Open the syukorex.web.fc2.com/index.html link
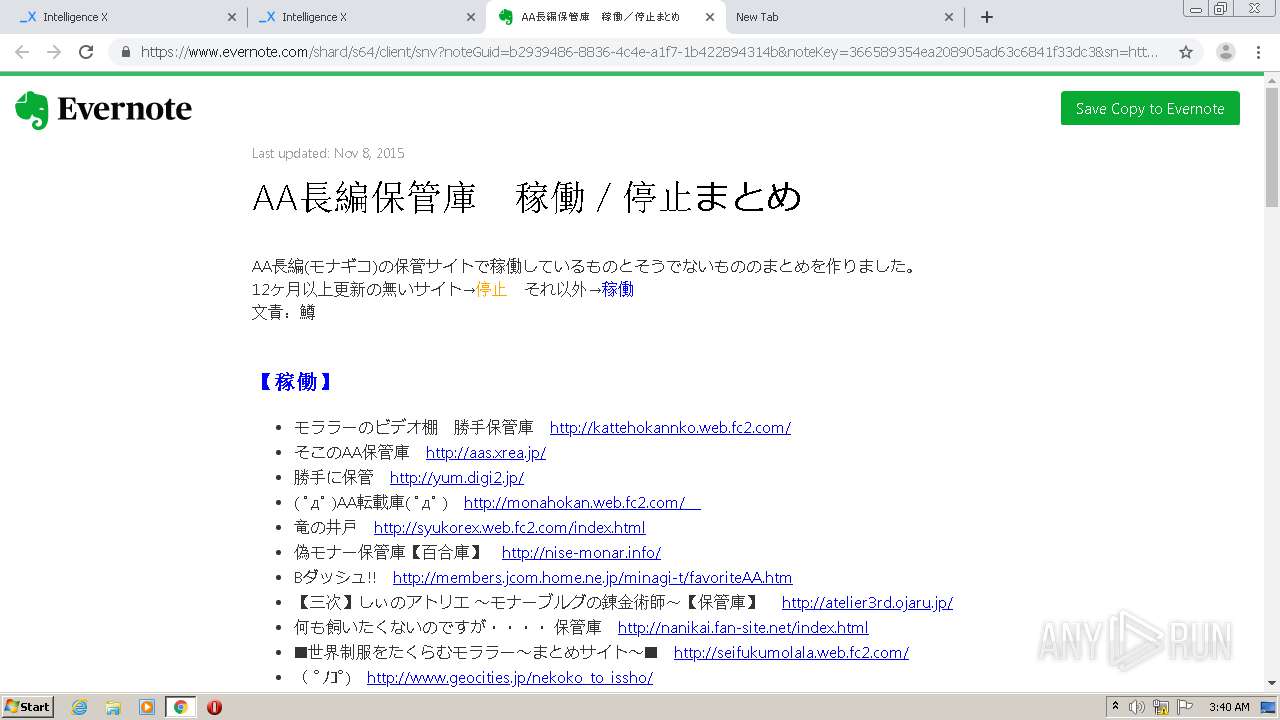Image resolution: width=1280 pixels, height=720 pixels. 509,528
